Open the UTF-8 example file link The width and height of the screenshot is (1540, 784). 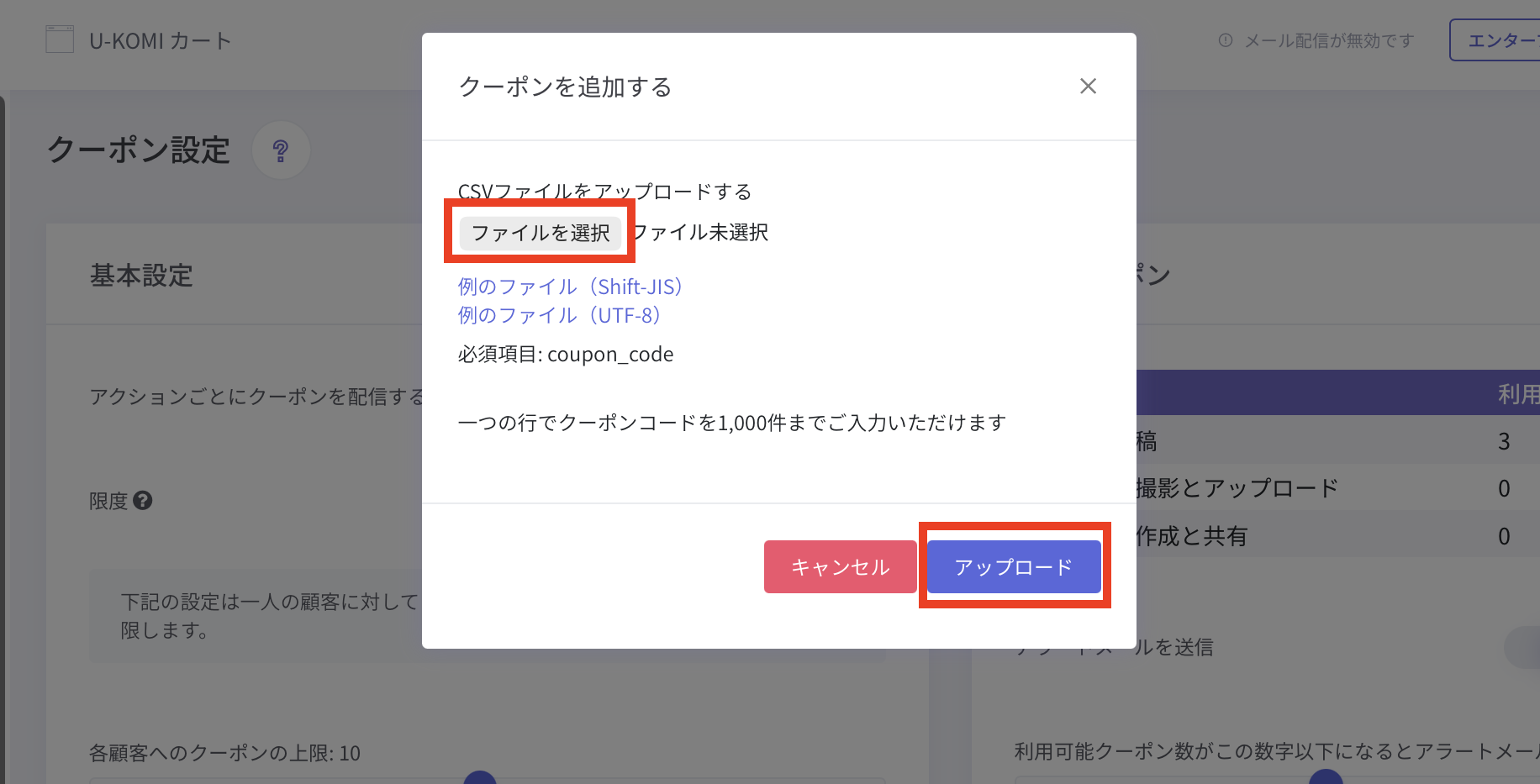point(560,315)
